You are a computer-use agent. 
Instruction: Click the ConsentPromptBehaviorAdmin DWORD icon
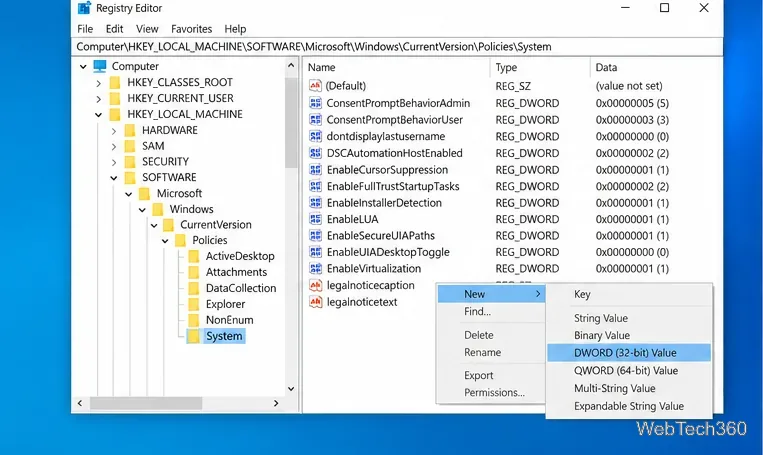tap(315, 103)
